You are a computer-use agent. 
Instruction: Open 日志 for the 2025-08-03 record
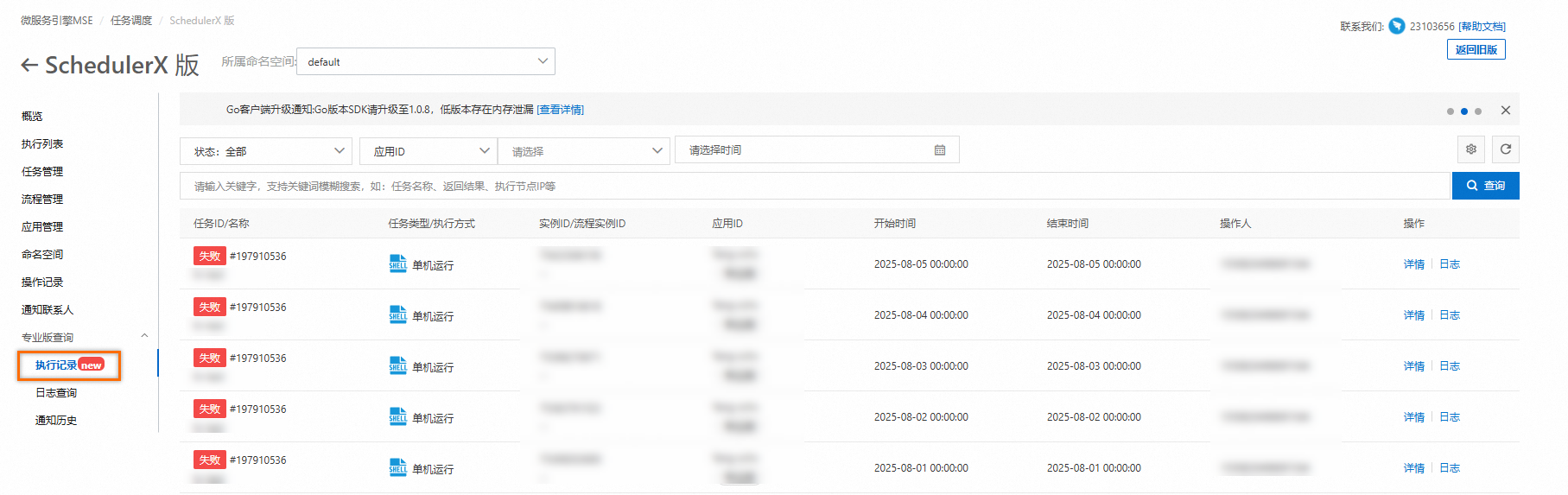pyautogui.click(x=1450, y=366)
